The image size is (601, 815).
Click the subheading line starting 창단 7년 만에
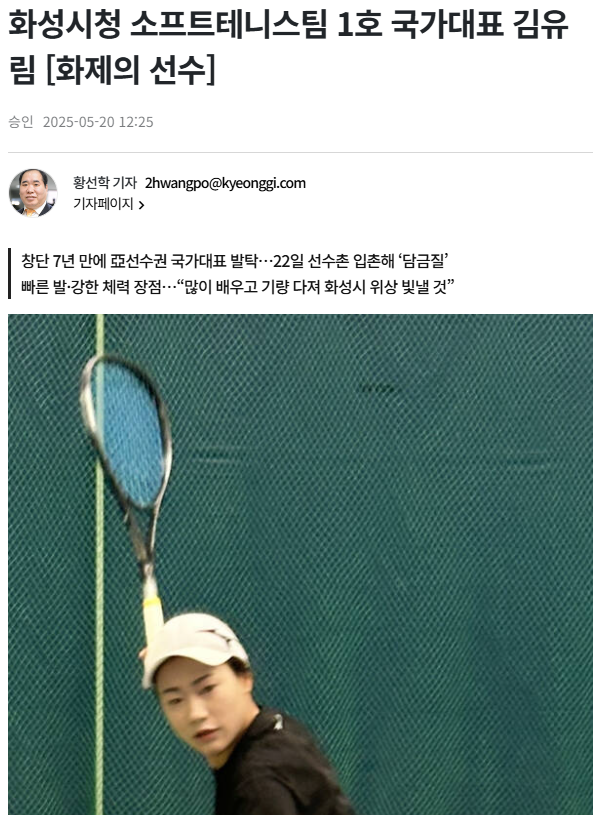click(235, 261)
